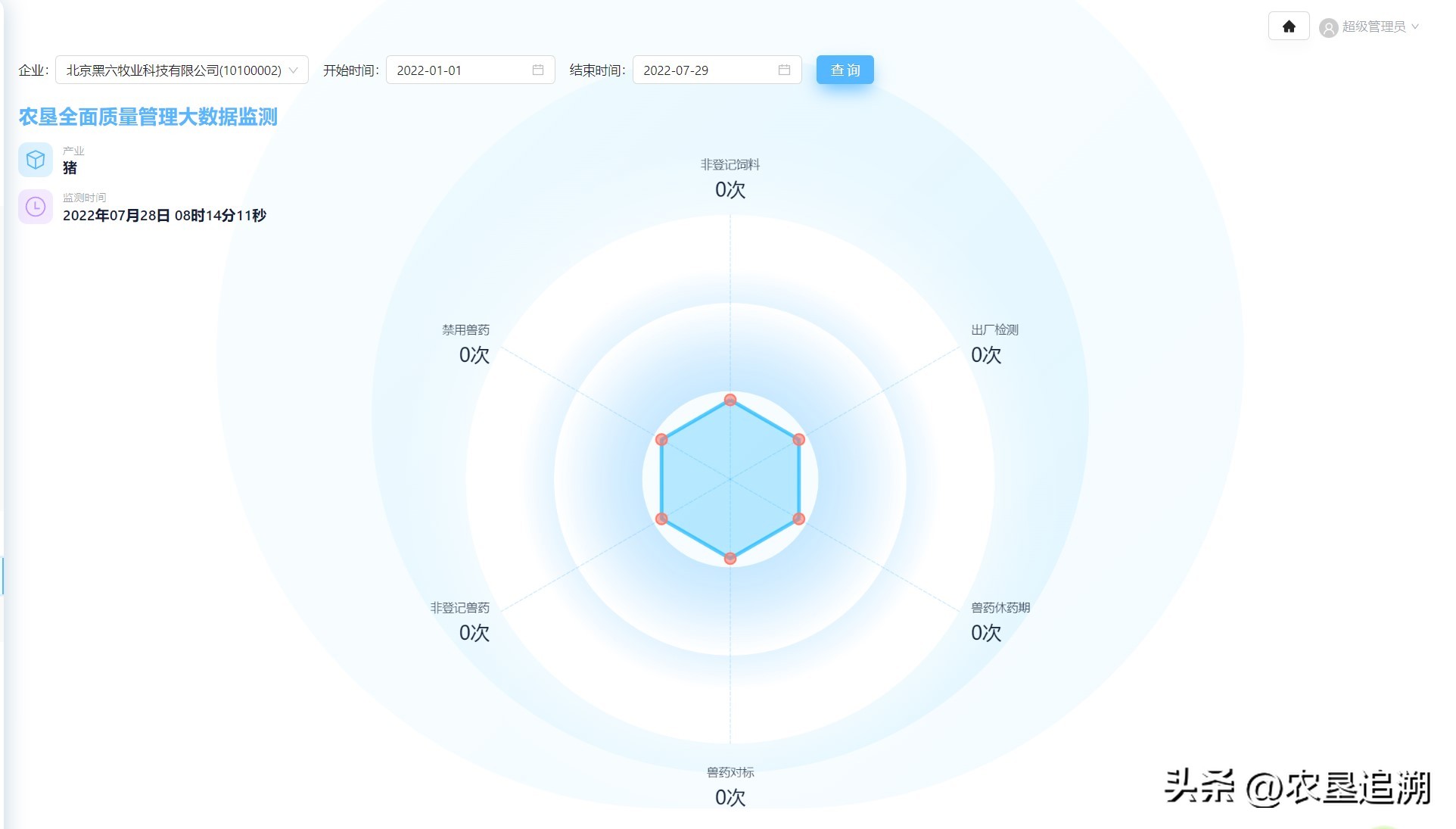Click top radar point for 非登记饲料
The height and width of the screenshot is (829, 1456).
click(730, 400)
